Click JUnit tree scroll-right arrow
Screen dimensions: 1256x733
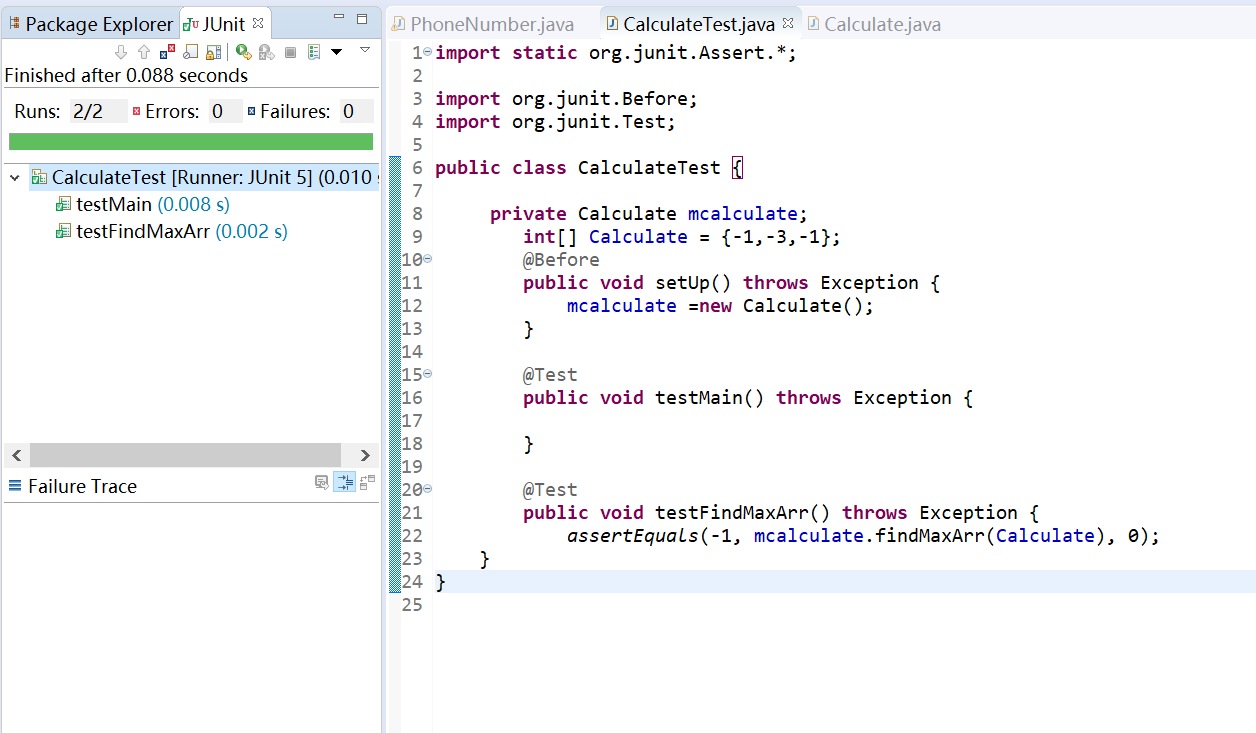366,455
